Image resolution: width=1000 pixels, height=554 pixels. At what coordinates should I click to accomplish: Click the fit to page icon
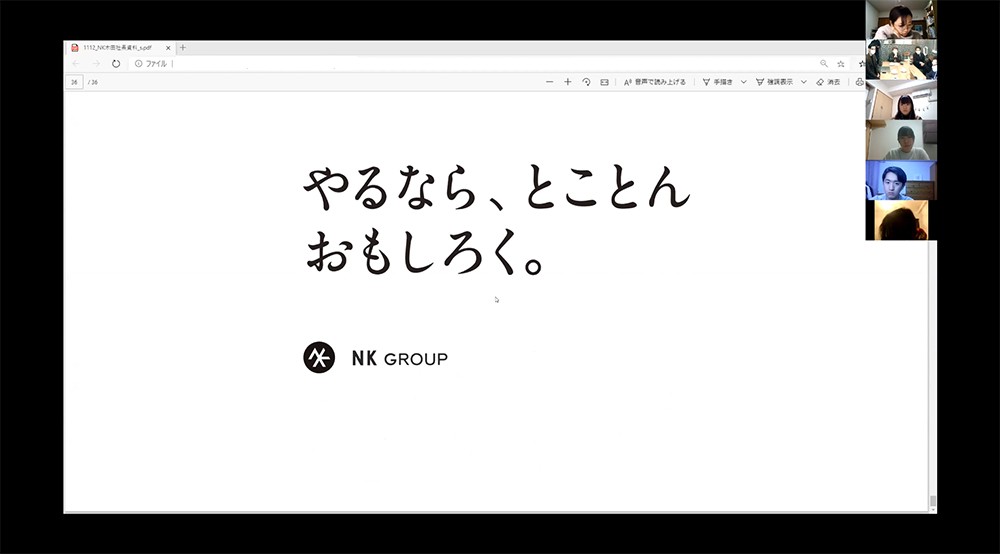coord(604,82)
